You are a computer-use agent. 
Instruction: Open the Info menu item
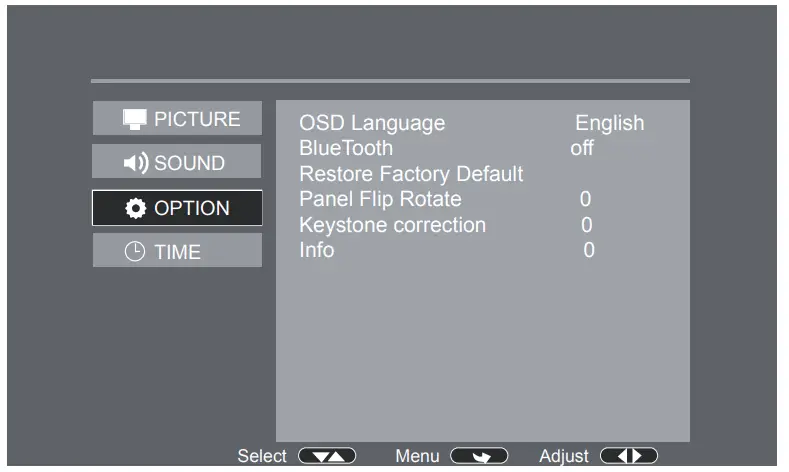click(317, 250)
